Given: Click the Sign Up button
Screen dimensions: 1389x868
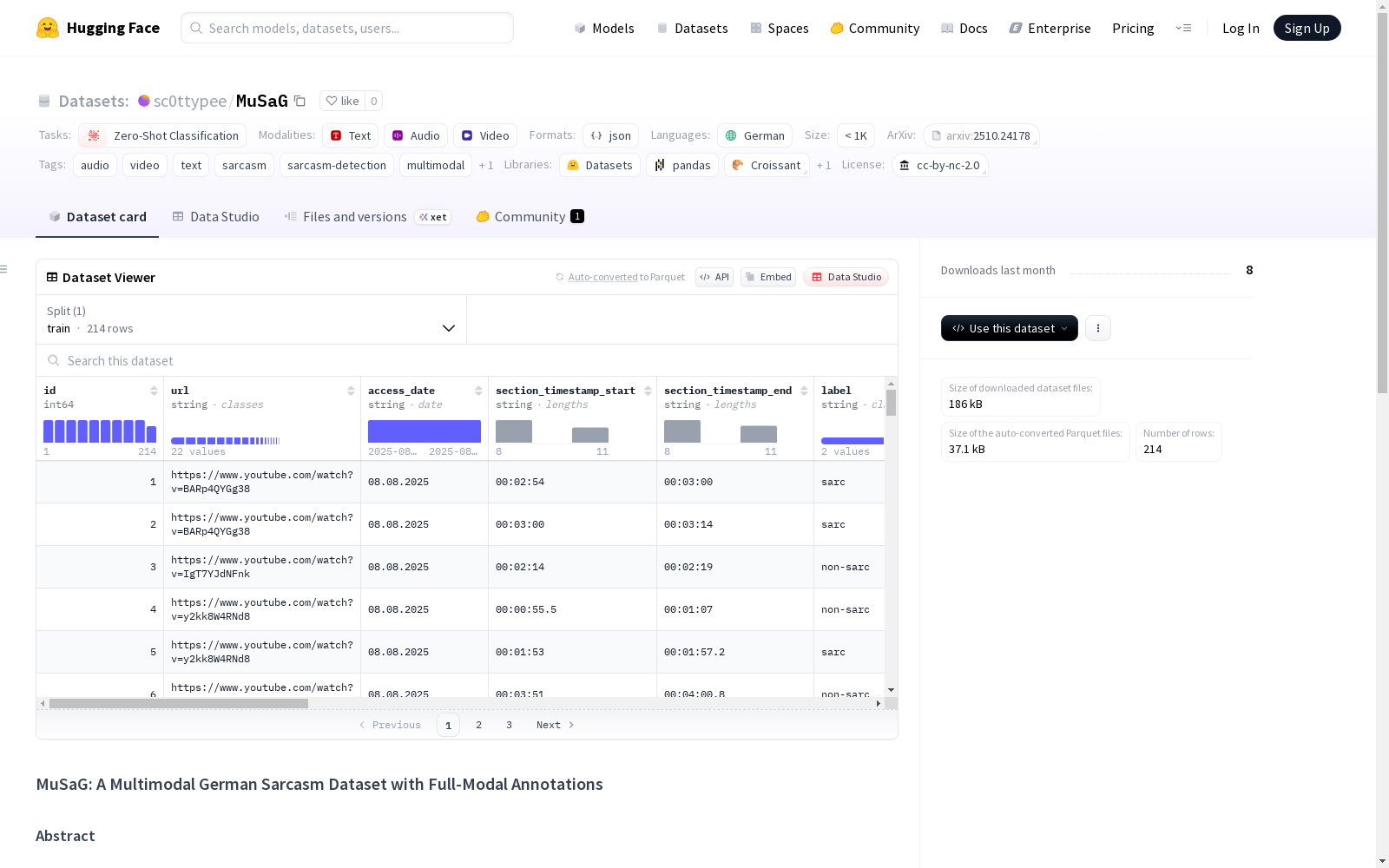Looking at the screenshot, I should click(x=1307, y=28).
